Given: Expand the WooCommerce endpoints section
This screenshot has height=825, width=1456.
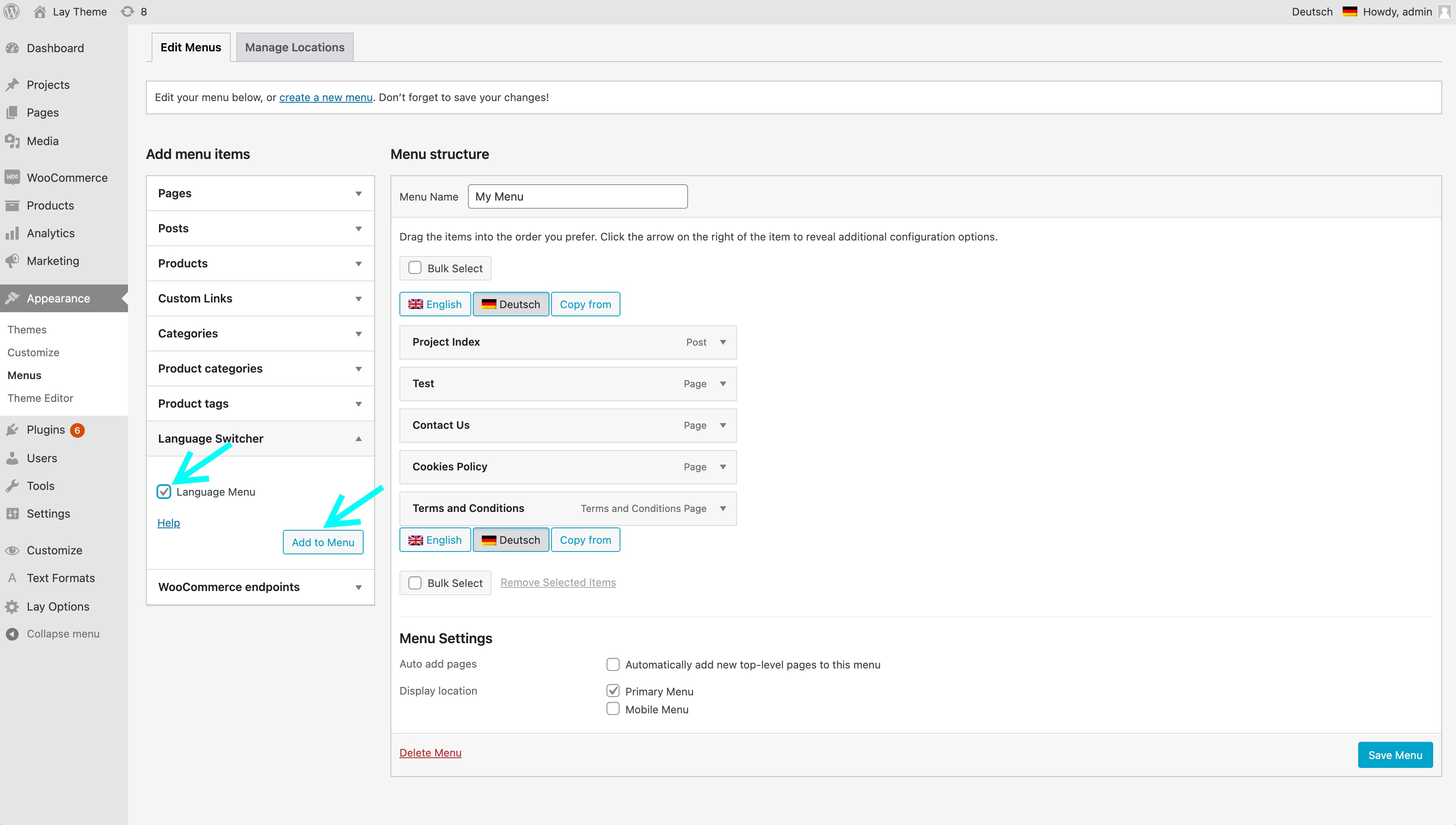Looking at the screenshot, I should (260, 587).
